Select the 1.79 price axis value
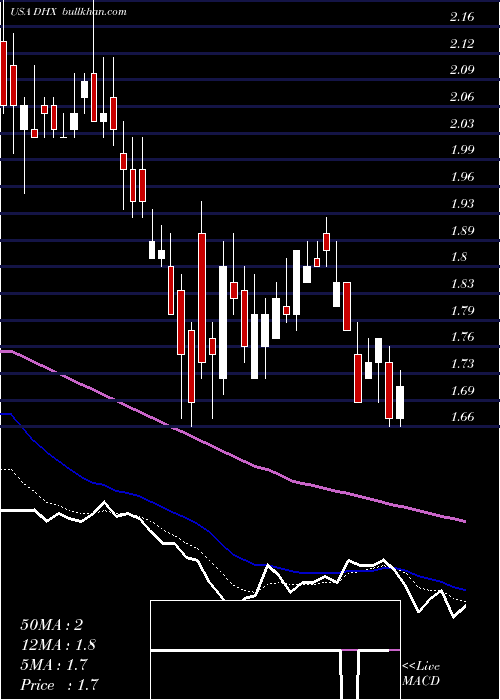The width and height of the screenshot is (500, 700). [462, 310]
